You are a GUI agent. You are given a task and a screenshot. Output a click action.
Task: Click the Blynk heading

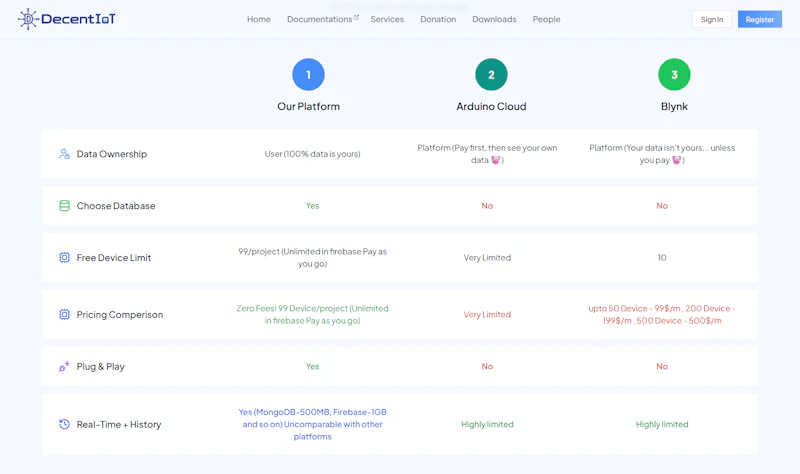click(x=674, y=107)
